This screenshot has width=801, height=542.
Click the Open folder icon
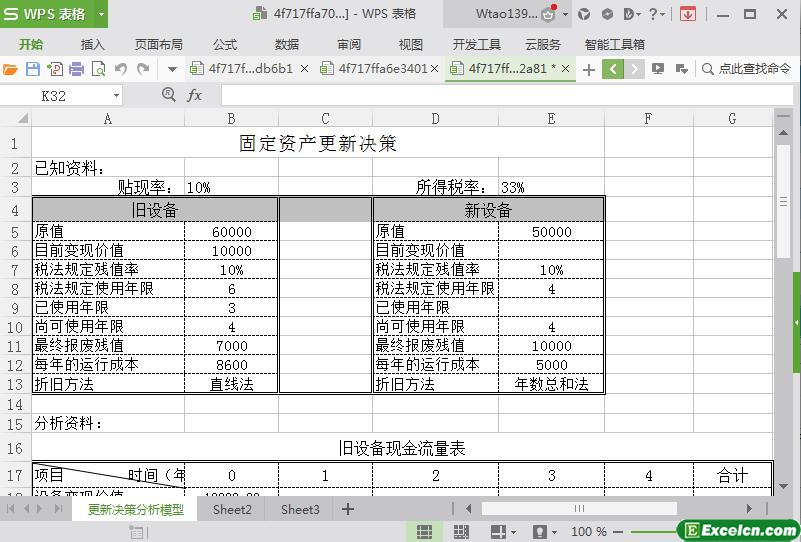point(10,69)
